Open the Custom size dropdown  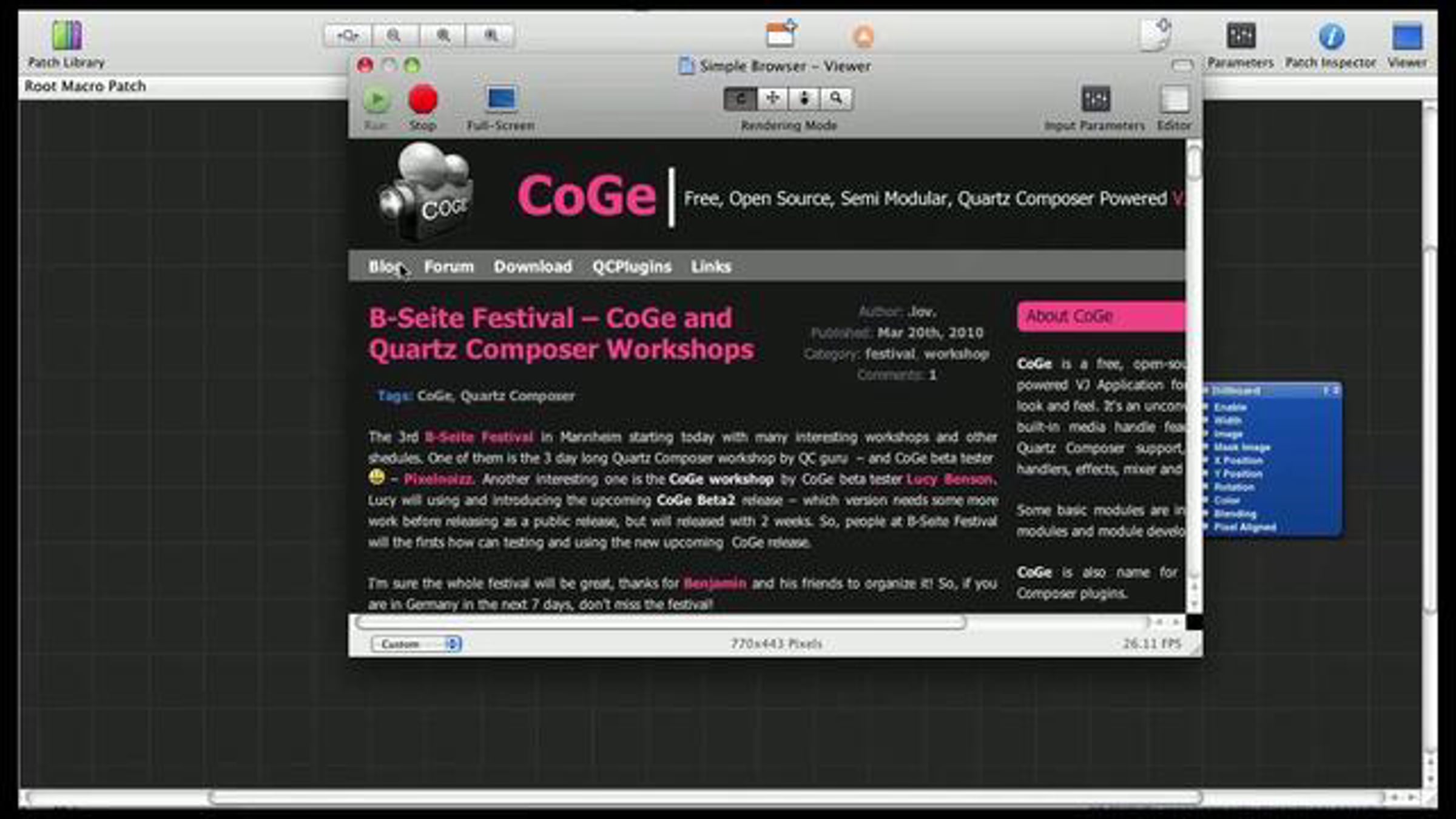416,644
